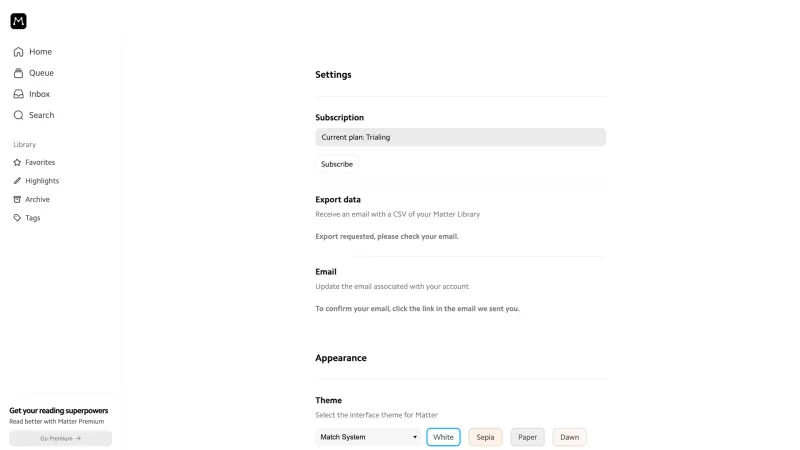Choose the Sepia theme swatch
This screenshot has width=800, height=450.
[485, 437]
